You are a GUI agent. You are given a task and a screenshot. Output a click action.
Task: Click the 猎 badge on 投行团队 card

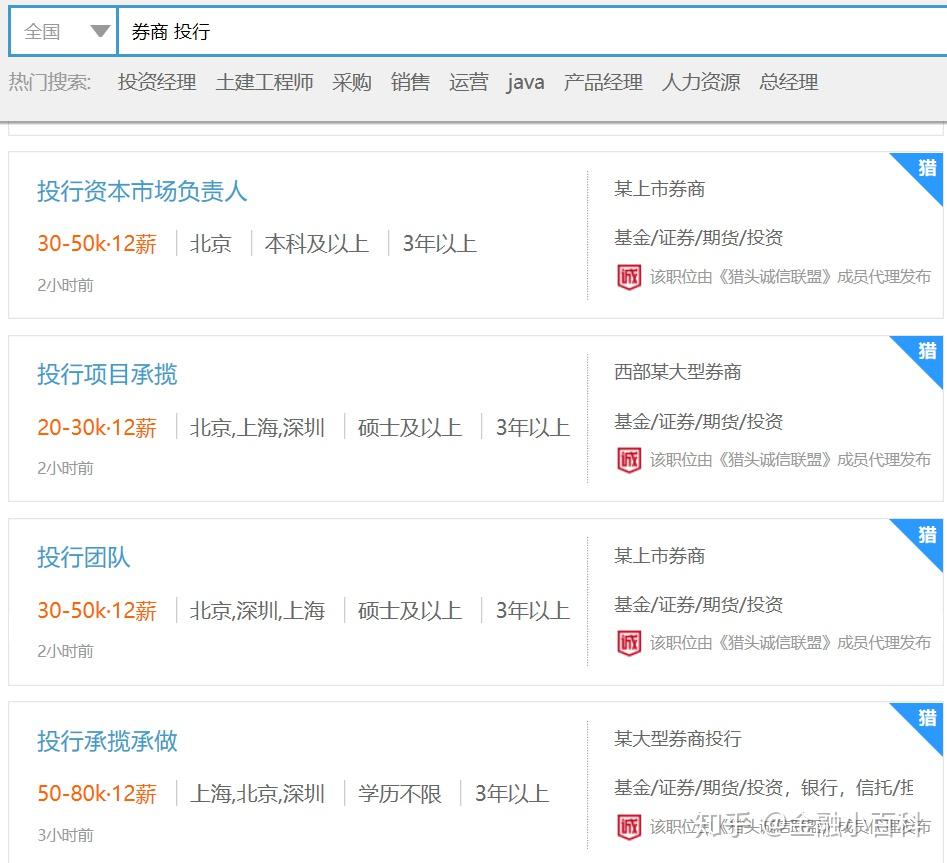926,535
